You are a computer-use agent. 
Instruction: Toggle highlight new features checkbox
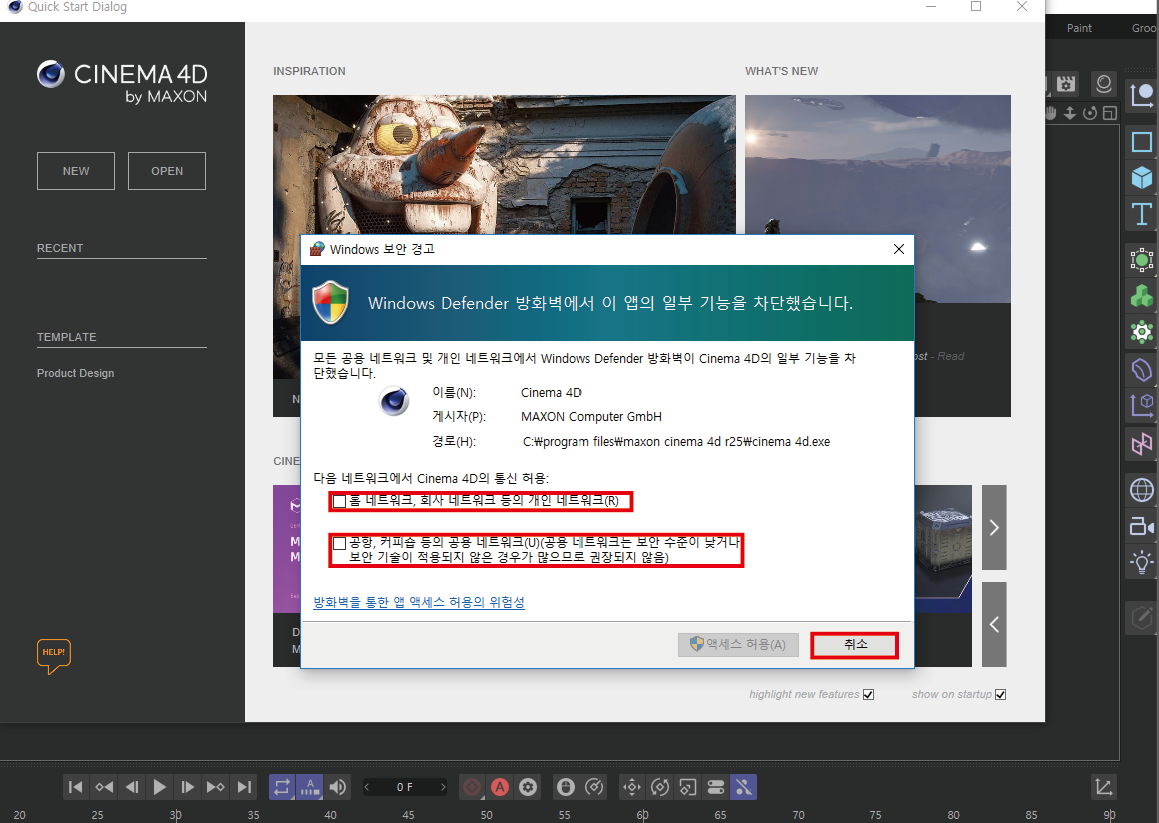click(869, 694)
